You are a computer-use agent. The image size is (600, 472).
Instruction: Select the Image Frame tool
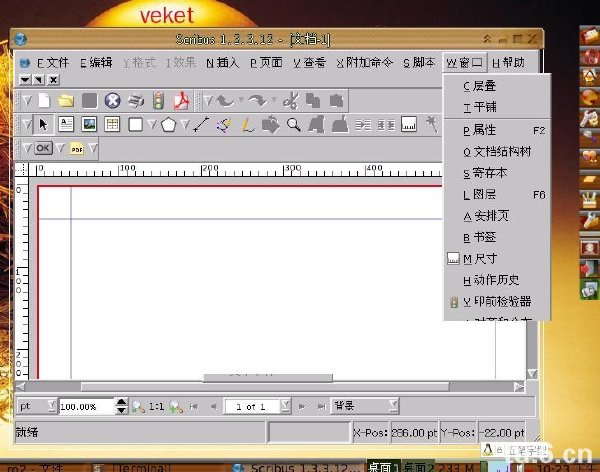[89, 124]
